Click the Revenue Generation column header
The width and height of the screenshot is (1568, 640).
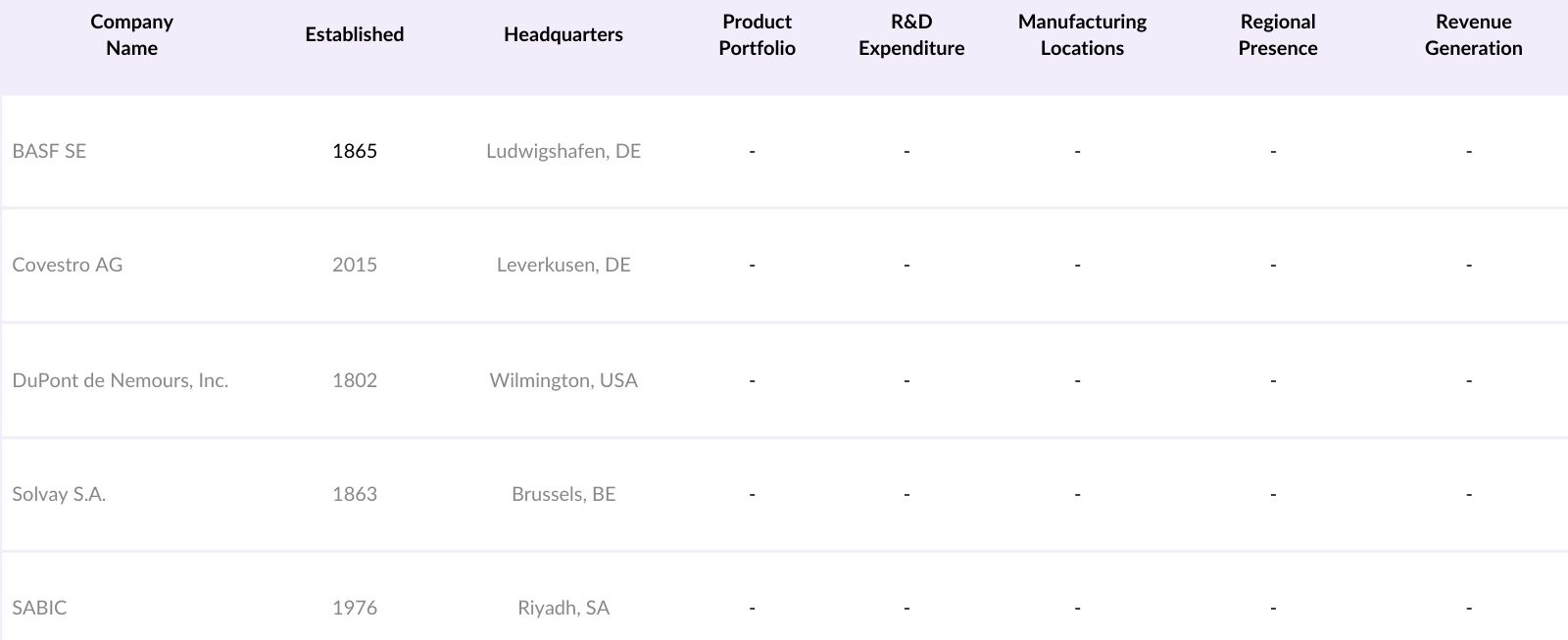tap(1473, 35)
